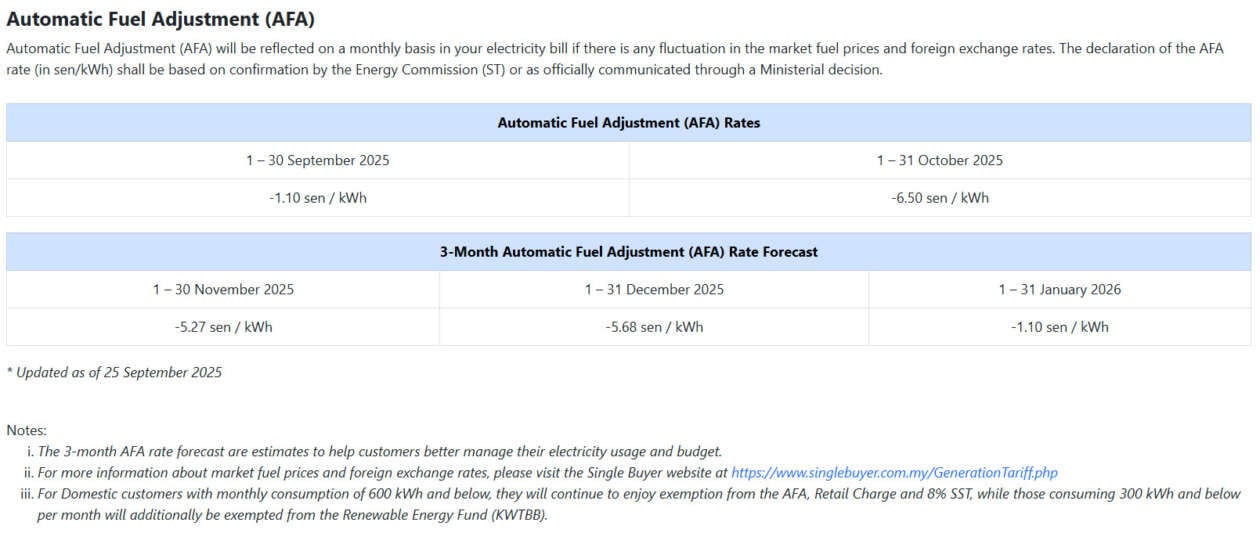
Task: Select the 1 – 30 November 2025 forecast cell
Action: pos(223,290)
